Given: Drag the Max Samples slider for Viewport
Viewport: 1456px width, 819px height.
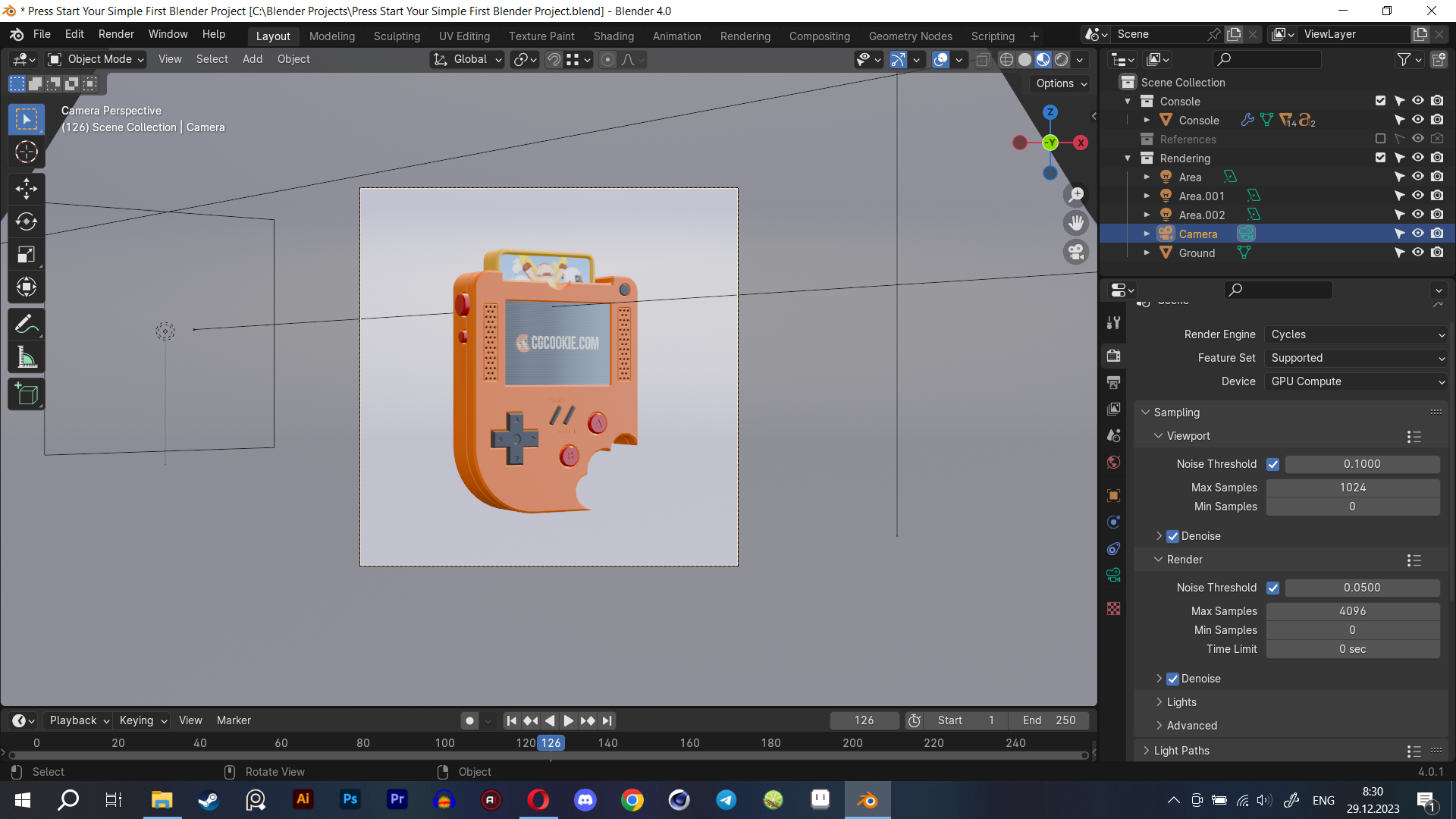Looking at the screenshot, I should [x=1353, y=487].
